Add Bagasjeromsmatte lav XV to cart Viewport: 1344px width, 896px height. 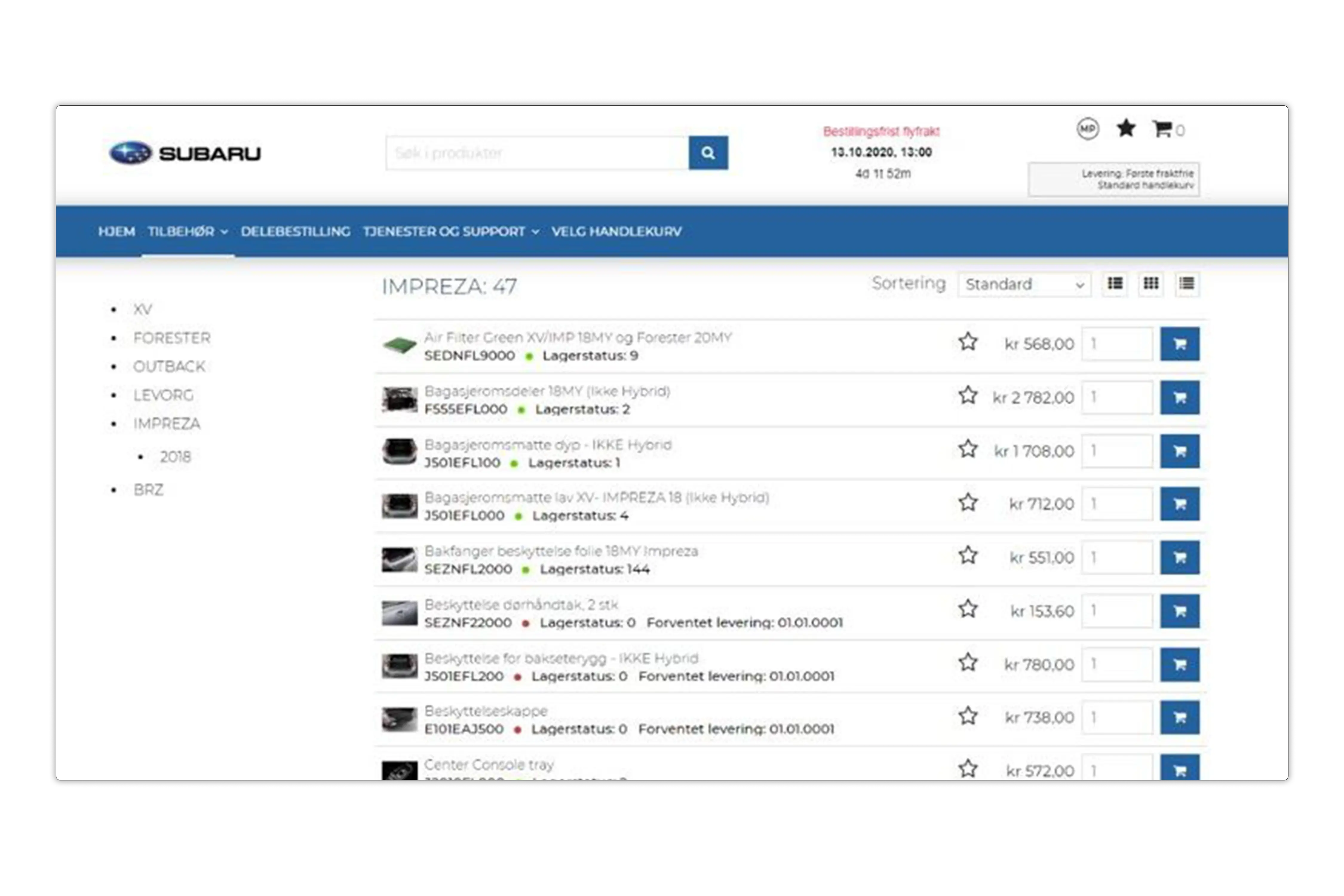tap(1179, 504)
